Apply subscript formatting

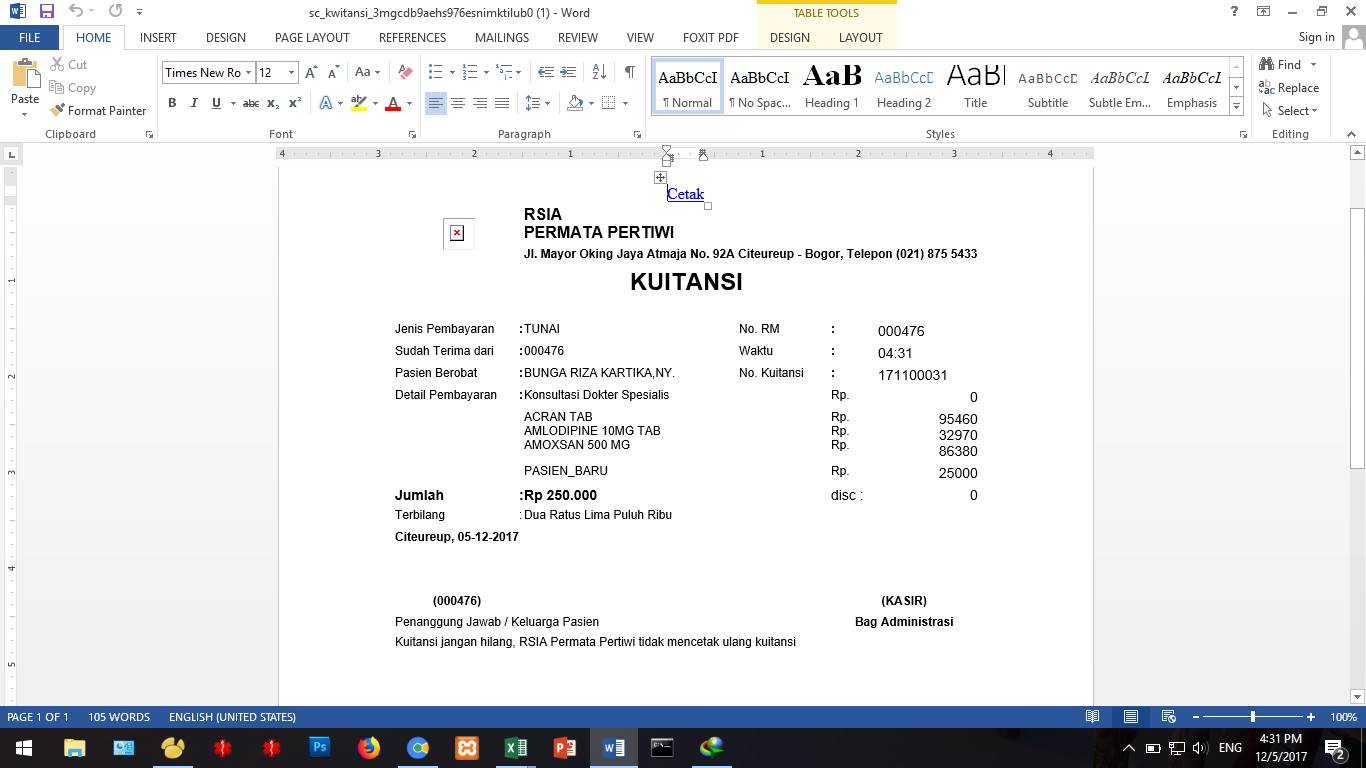[275, 103]
